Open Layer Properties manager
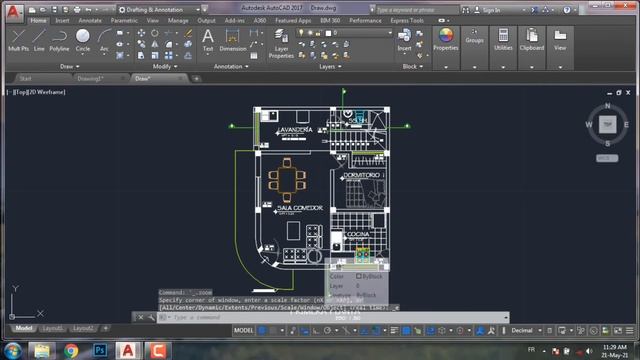Image resolution: width=640 pixels, height=360 pixels. [281, 44]
